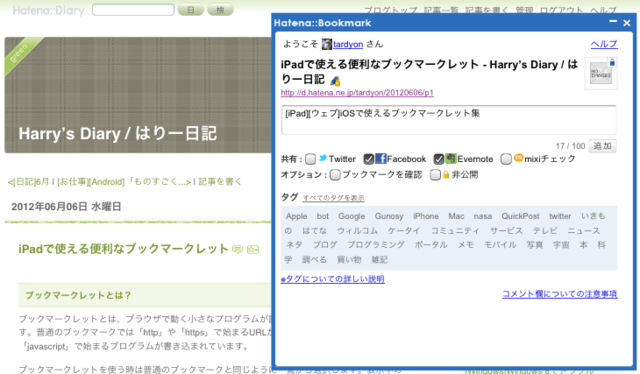Click the lock icon beside 非公開
640x374 pixels.
(x=446, y=175)
